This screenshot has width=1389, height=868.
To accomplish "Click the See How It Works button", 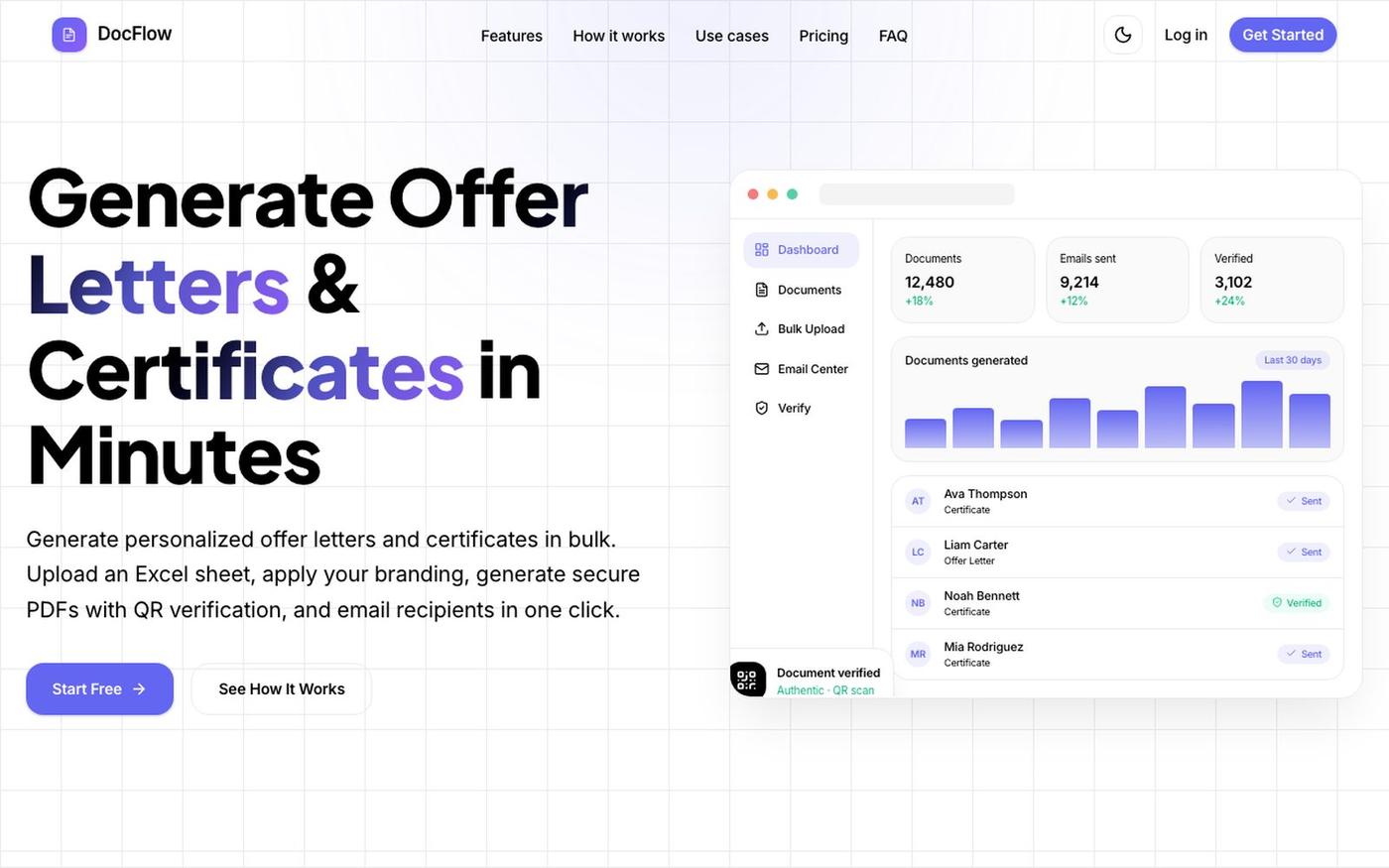I will 282,688.
